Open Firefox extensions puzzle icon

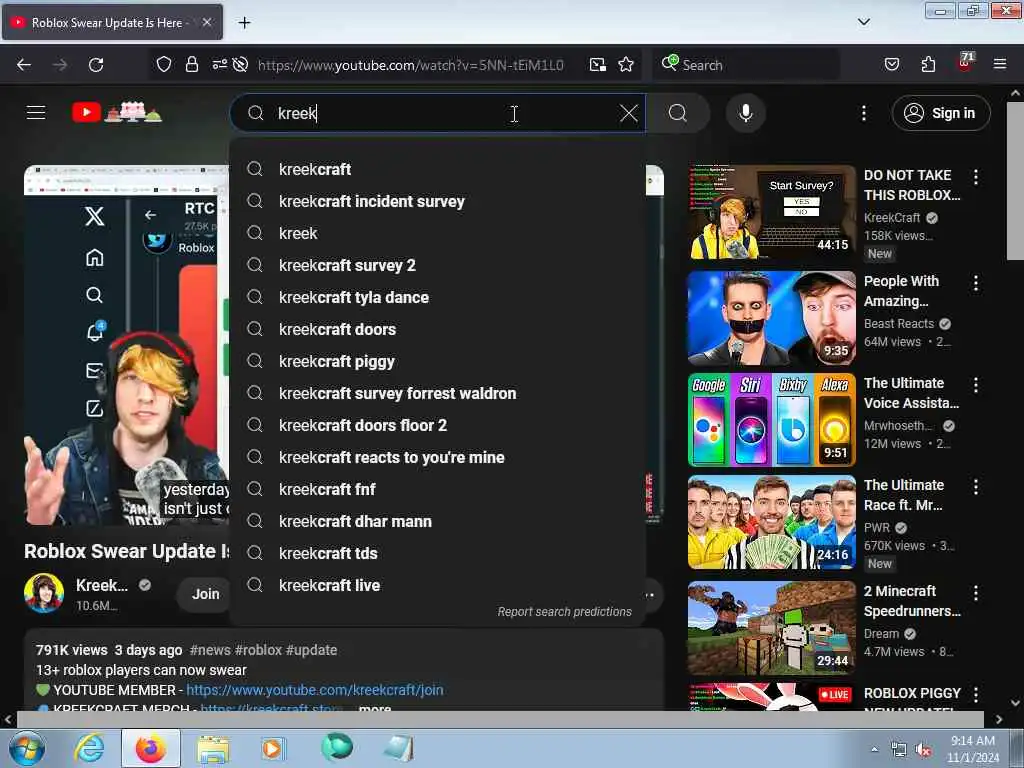click(928, 65)
